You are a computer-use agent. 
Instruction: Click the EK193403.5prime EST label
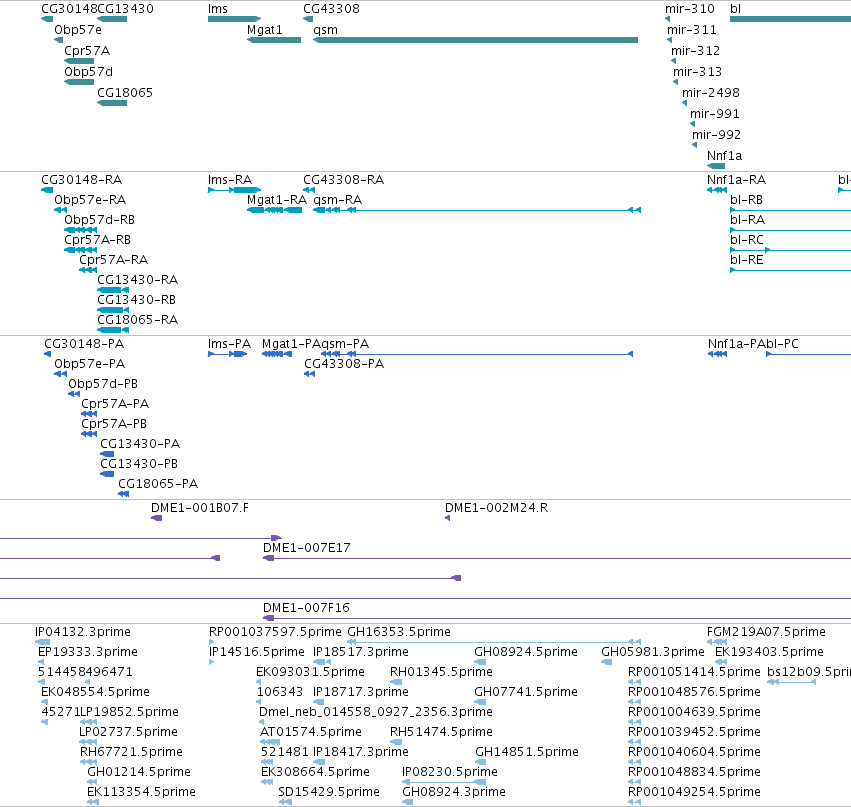point(769,652)
